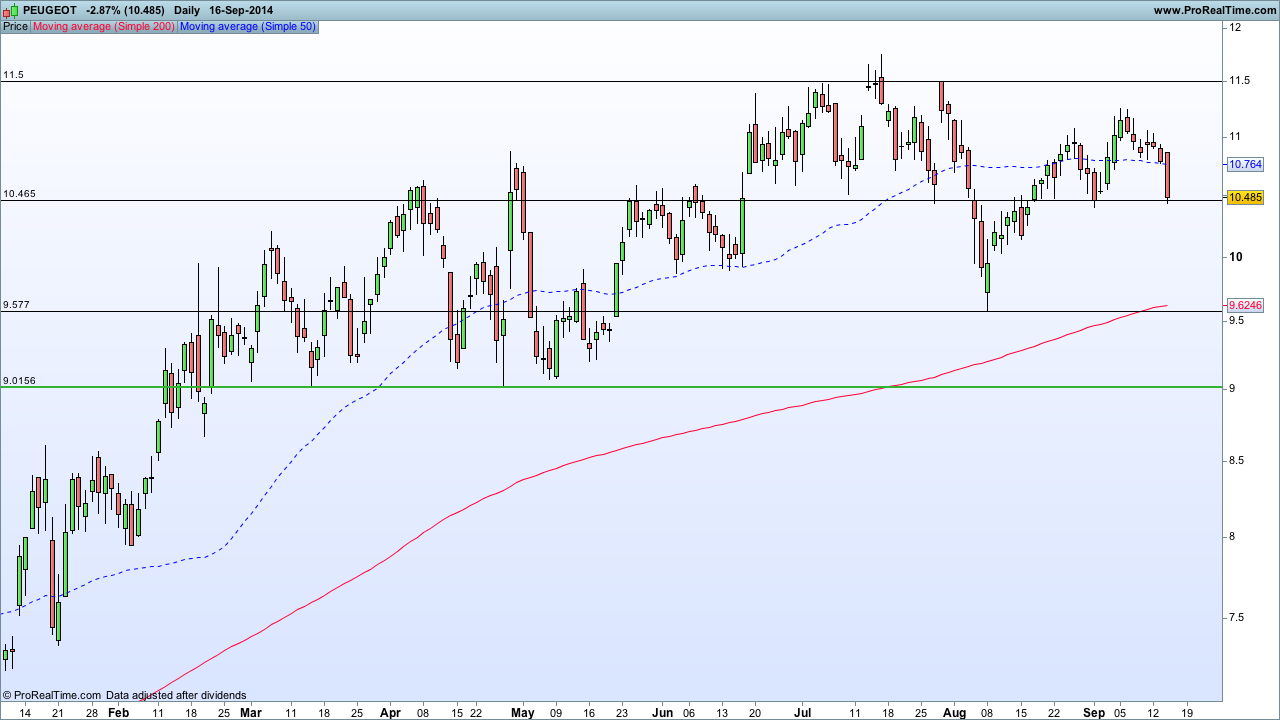Screen dimensions: 1280x720
Task: Click the 8.5 price axis label
Action: 1237,460
